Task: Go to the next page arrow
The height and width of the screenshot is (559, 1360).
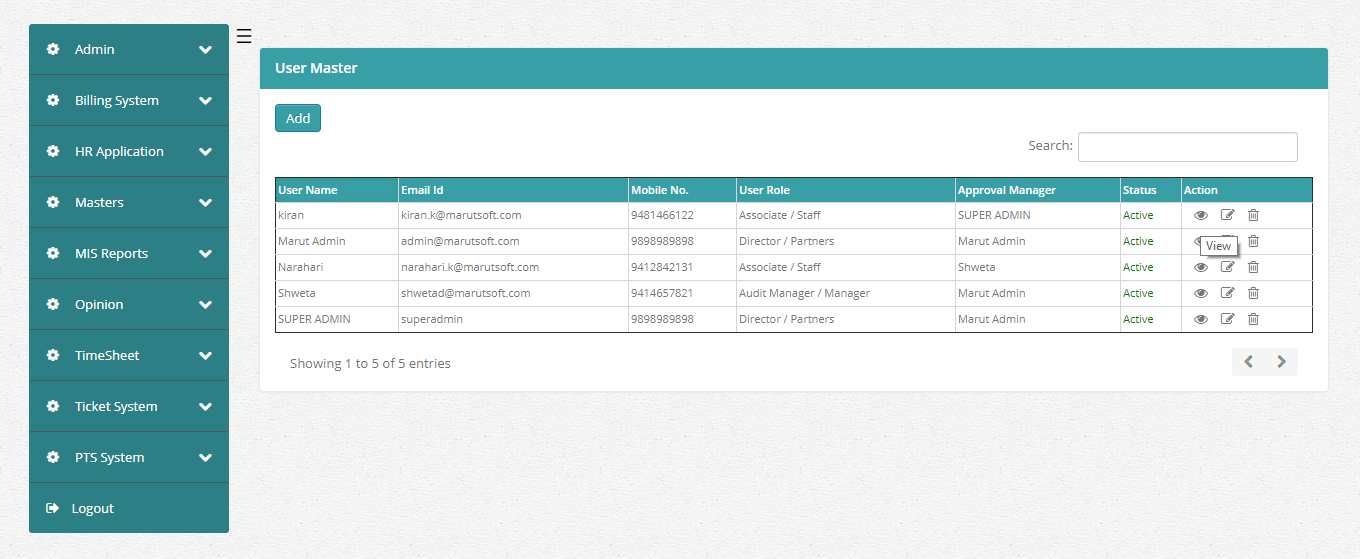Action: click(1281, 362)
